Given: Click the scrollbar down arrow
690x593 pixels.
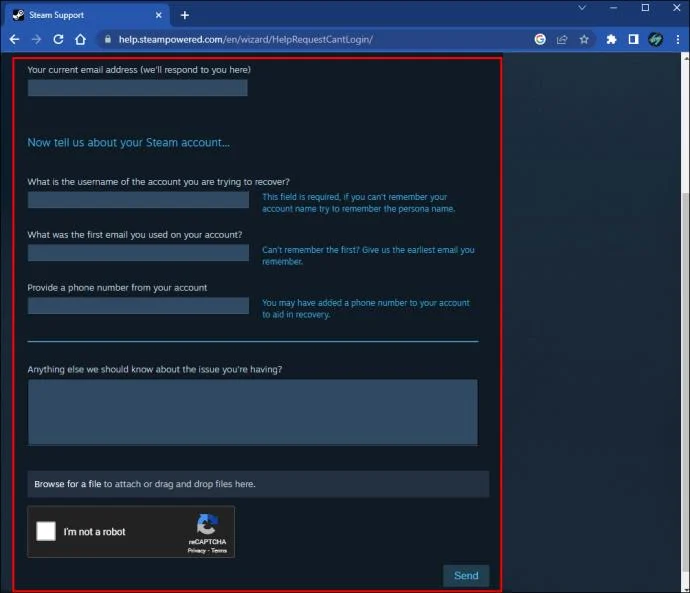Looking at the screenshot, I should (686, 588).
